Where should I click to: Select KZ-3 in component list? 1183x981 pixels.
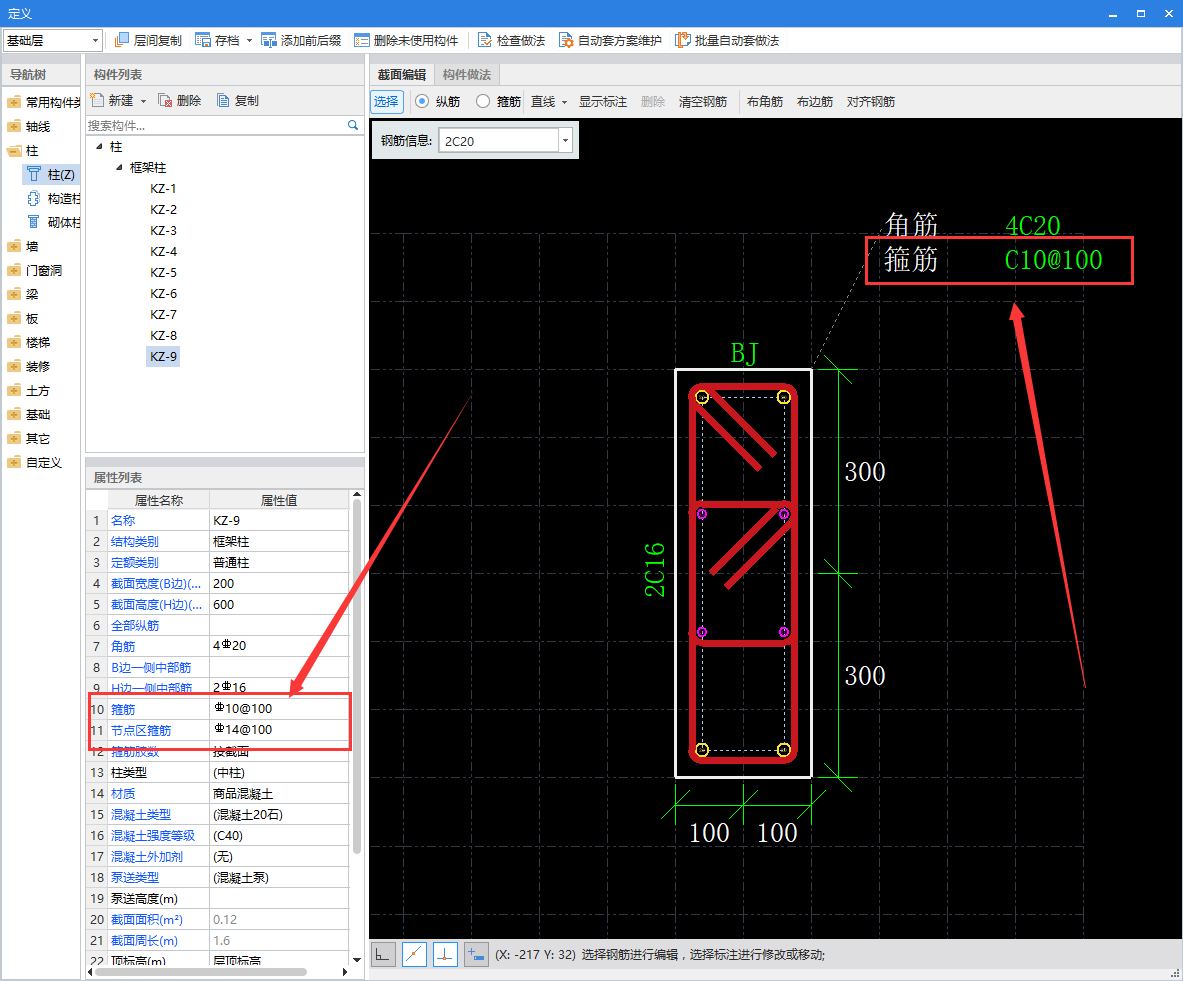click(x=163, y=230)
